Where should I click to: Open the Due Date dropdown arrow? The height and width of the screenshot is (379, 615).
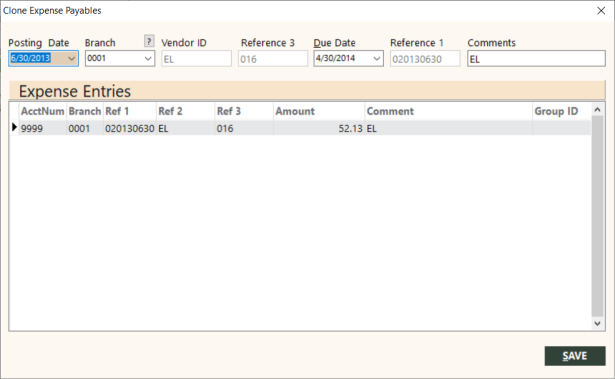point(377,58)
